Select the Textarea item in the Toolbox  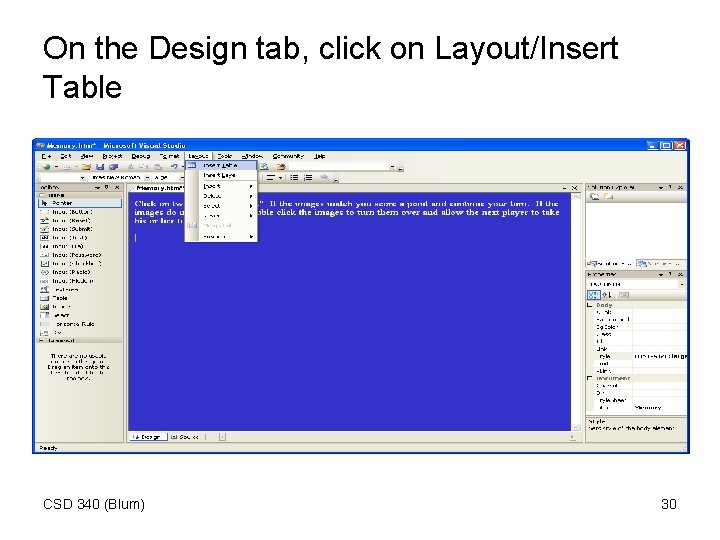[80, 290]
